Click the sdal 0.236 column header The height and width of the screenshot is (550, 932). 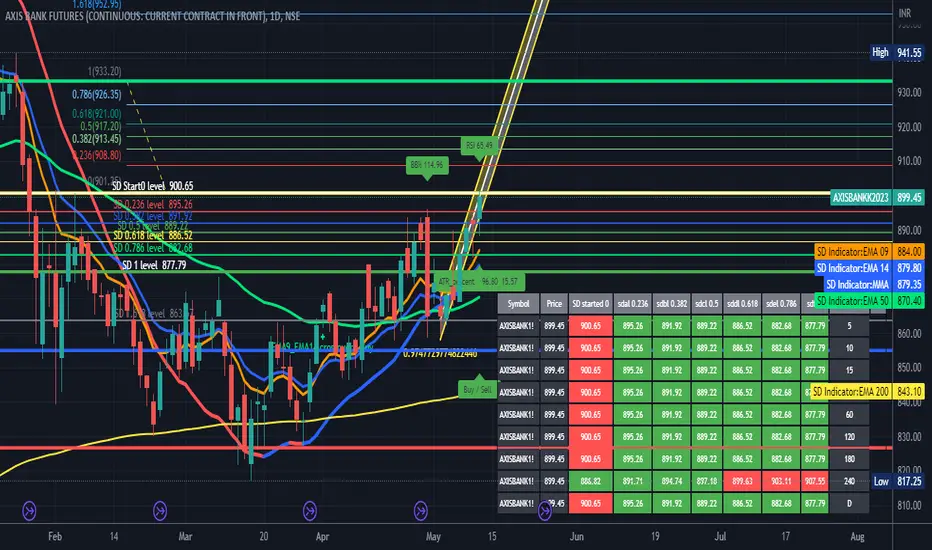[x=632, y=304]
